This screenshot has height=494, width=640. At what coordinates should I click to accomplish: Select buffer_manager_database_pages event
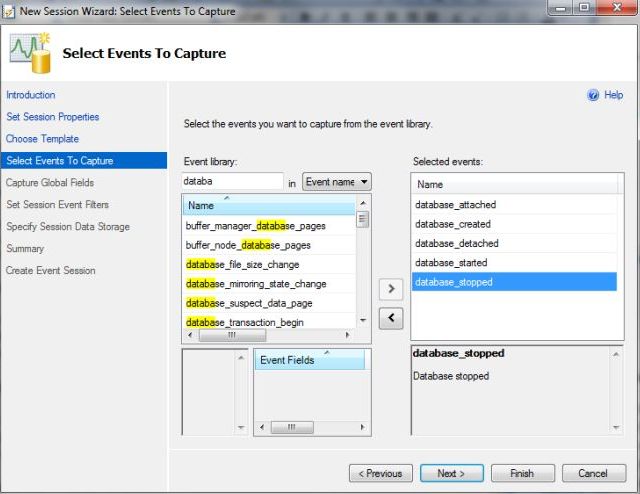point(269,226)
